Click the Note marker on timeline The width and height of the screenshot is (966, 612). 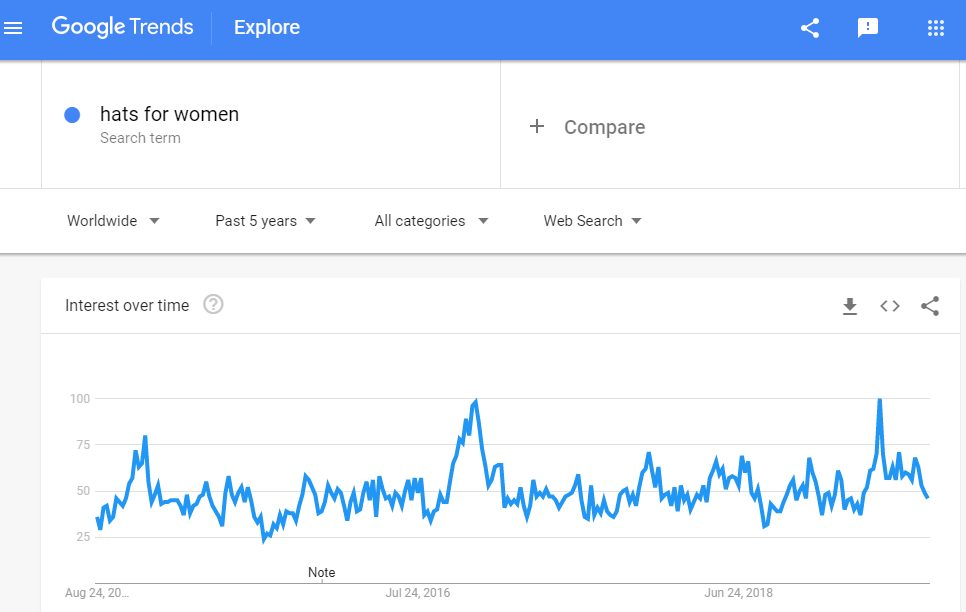(322, 573)
